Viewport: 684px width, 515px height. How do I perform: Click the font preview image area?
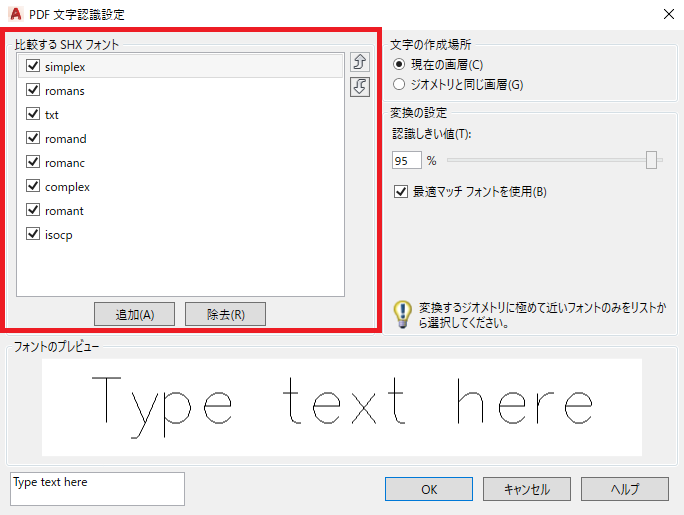[x=342, y=407]
